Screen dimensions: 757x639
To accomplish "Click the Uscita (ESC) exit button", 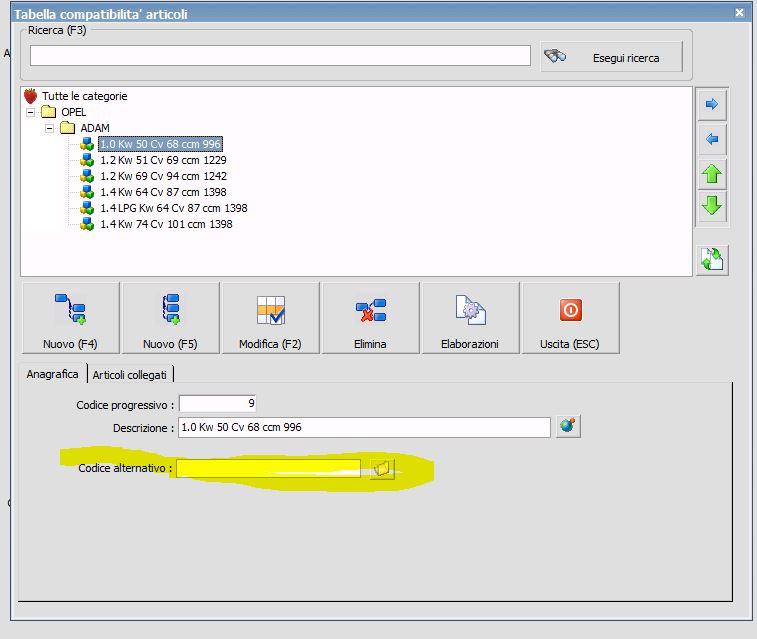I will (570, 318).
